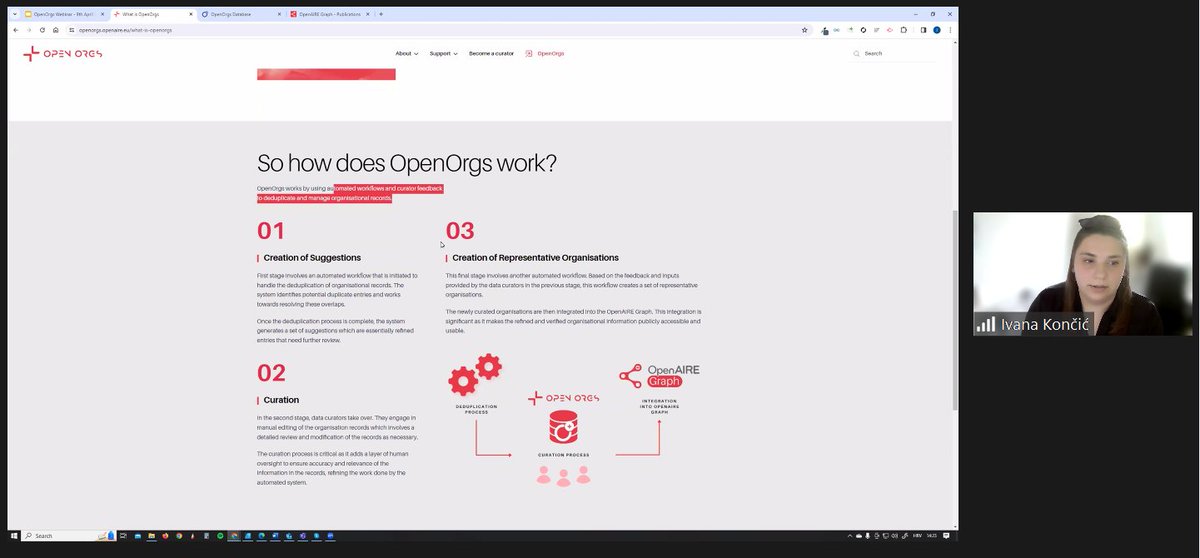The image size is (1200, 558).
Task: Click the red '02' step number
Action: pos(271,373)
